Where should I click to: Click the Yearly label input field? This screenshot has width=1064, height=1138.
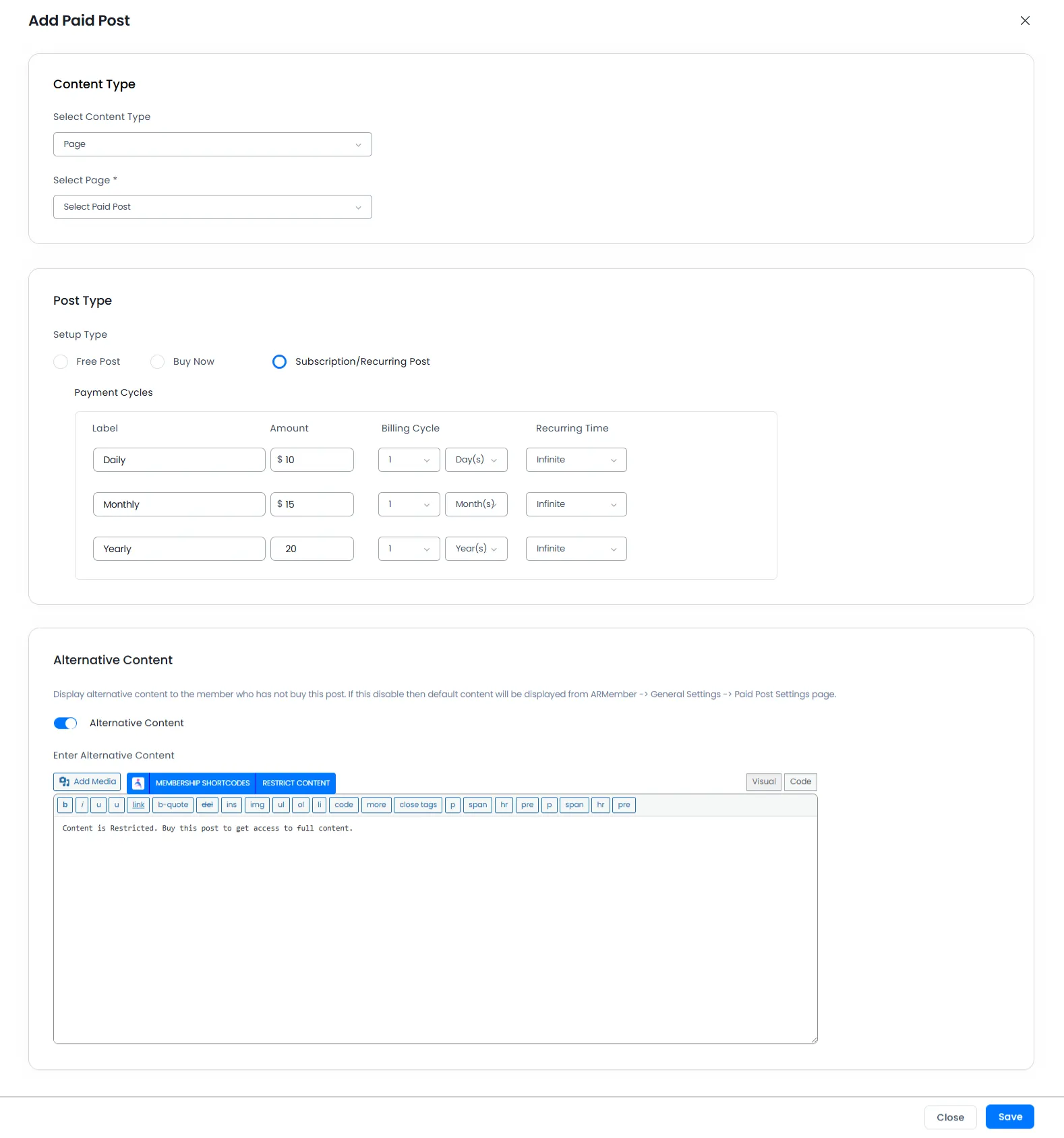point(179,549)
